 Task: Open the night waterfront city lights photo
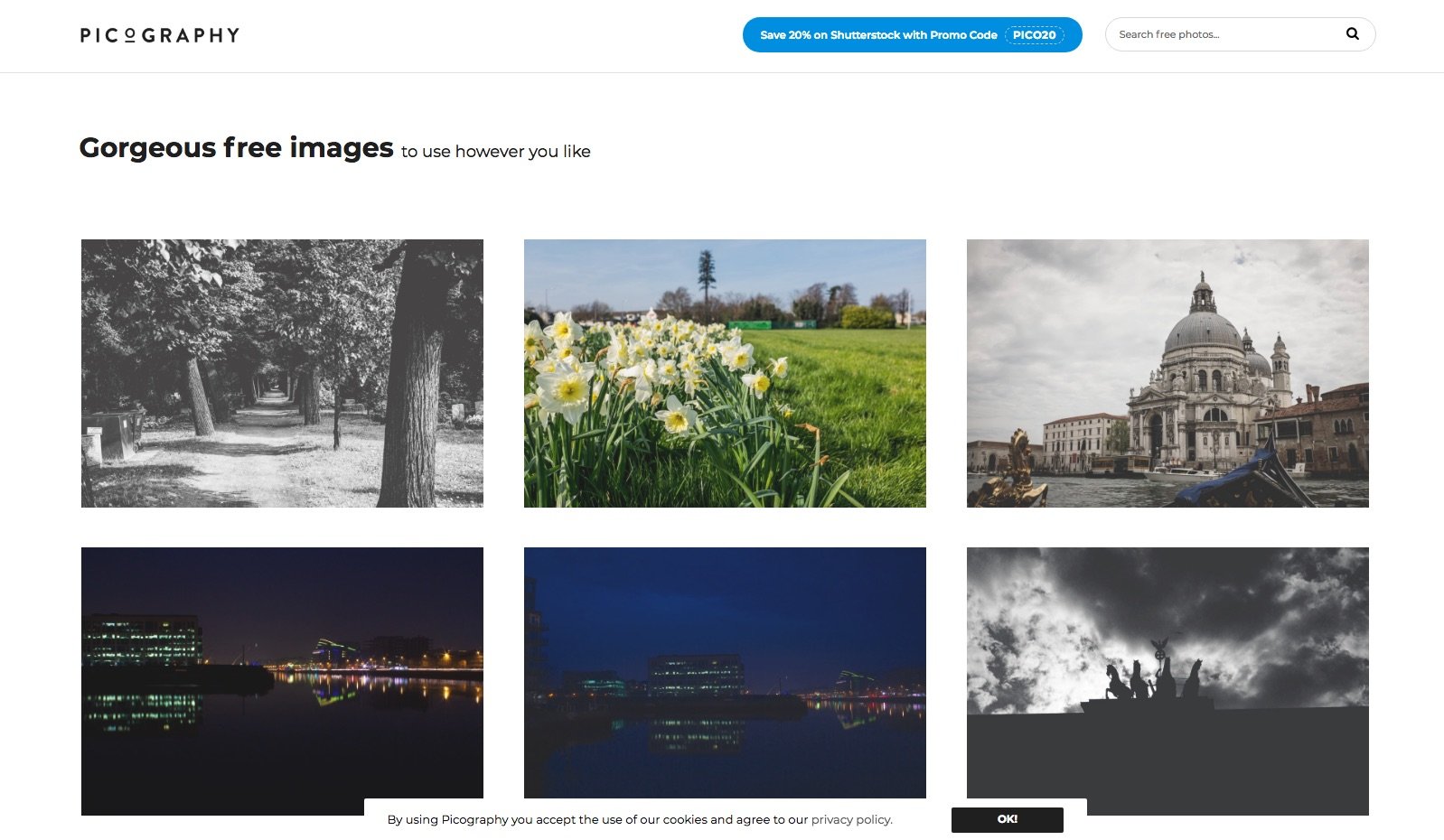[x=282, y=681]
